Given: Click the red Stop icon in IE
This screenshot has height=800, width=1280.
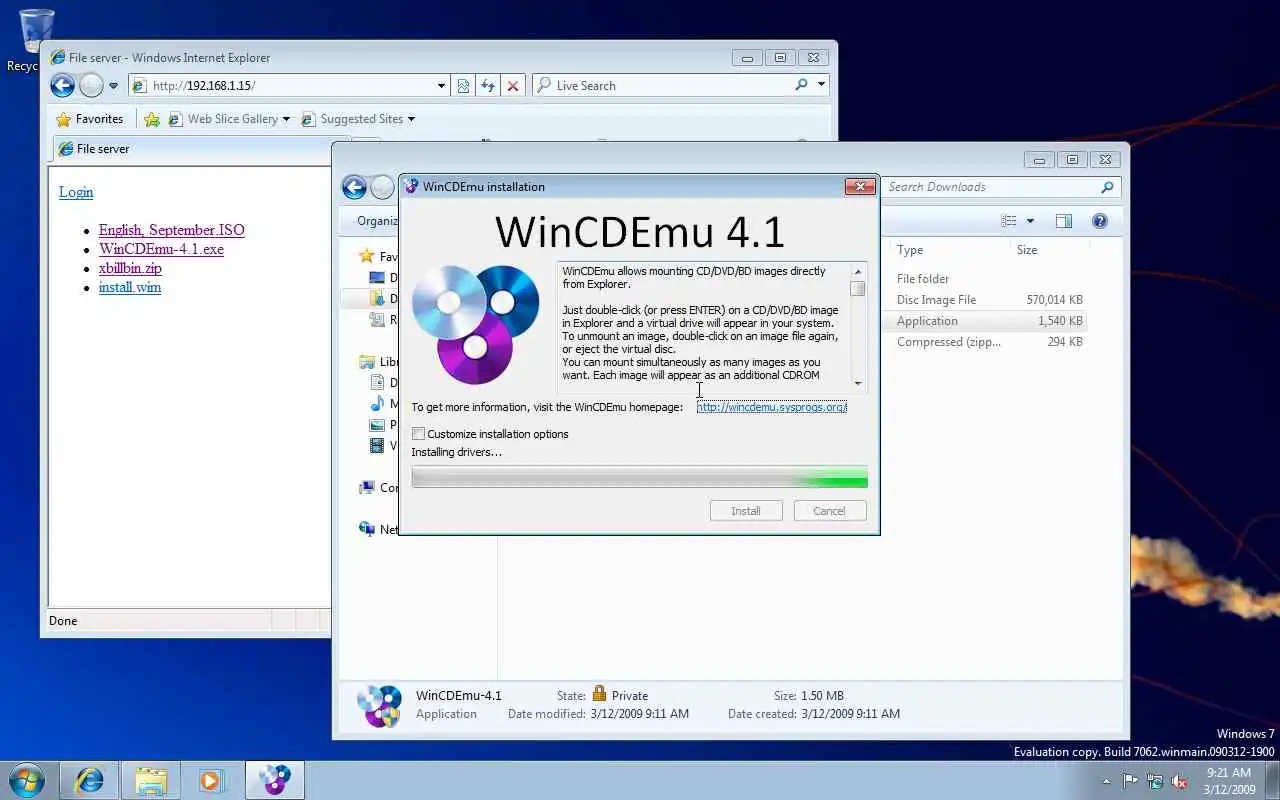Looking at the screenshot, I should [x=513, y=86].
